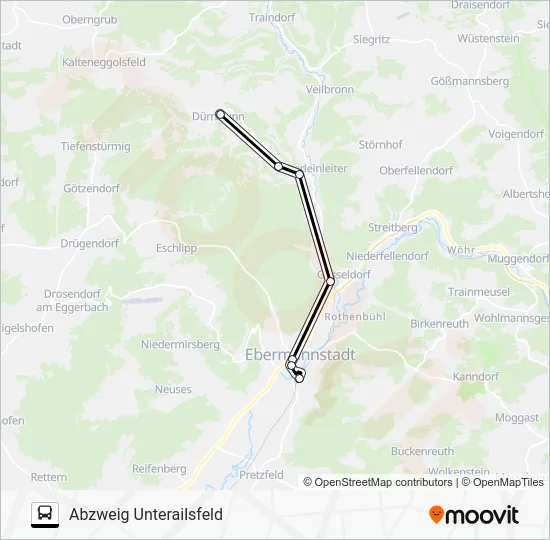Select the stop marker near Unterleinleiter
The image size is (550, 540).
[x=299, y=174]
